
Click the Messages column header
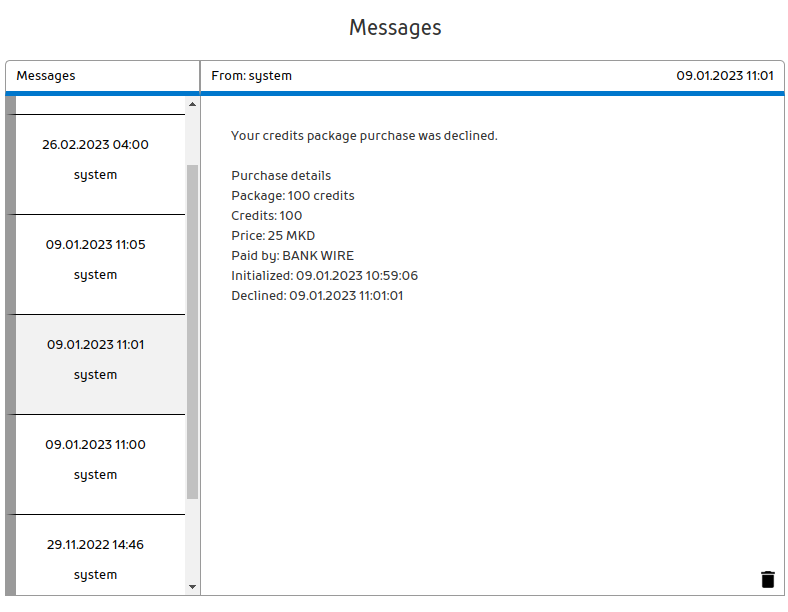46,76
